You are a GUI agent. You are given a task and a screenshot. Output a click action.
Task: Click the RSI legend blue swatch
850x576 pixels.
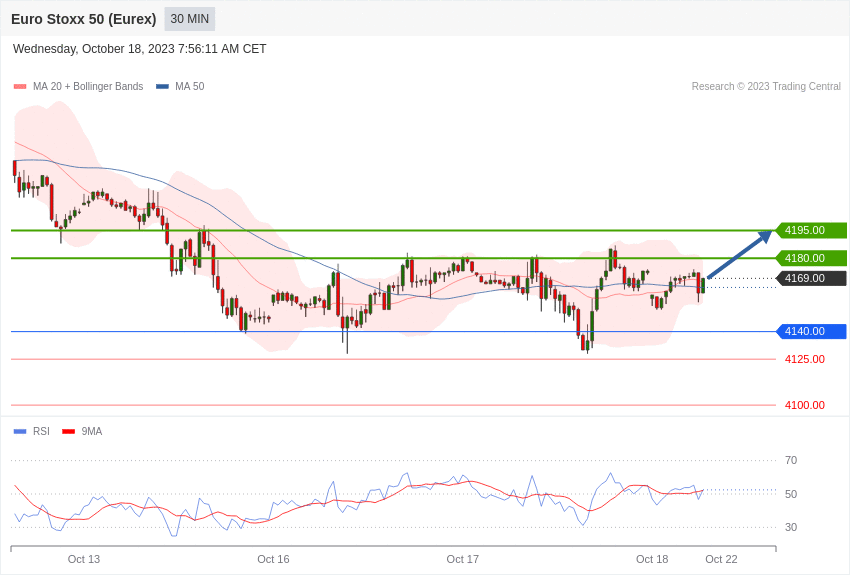tap(20, 431)
